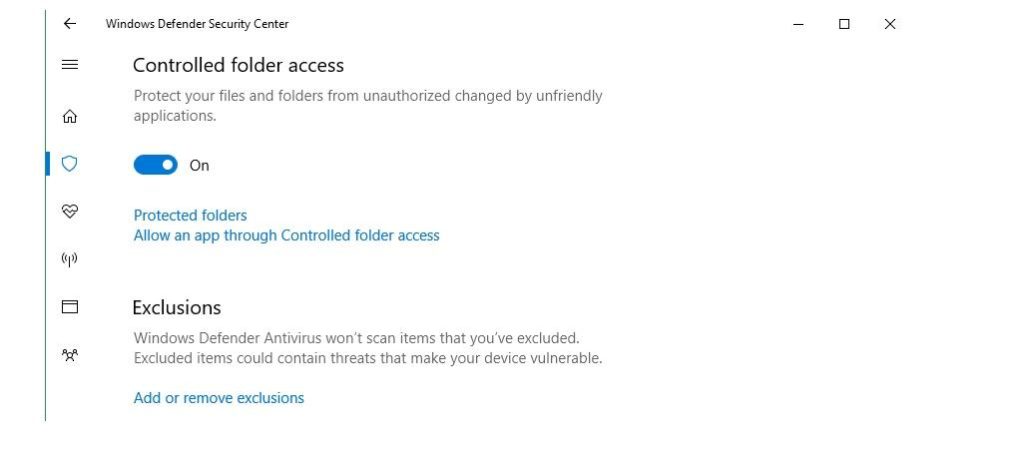This screenshot has height=452, width=1024.
Task: Minimize the Security Center window
Action: [x=798, y=24]
